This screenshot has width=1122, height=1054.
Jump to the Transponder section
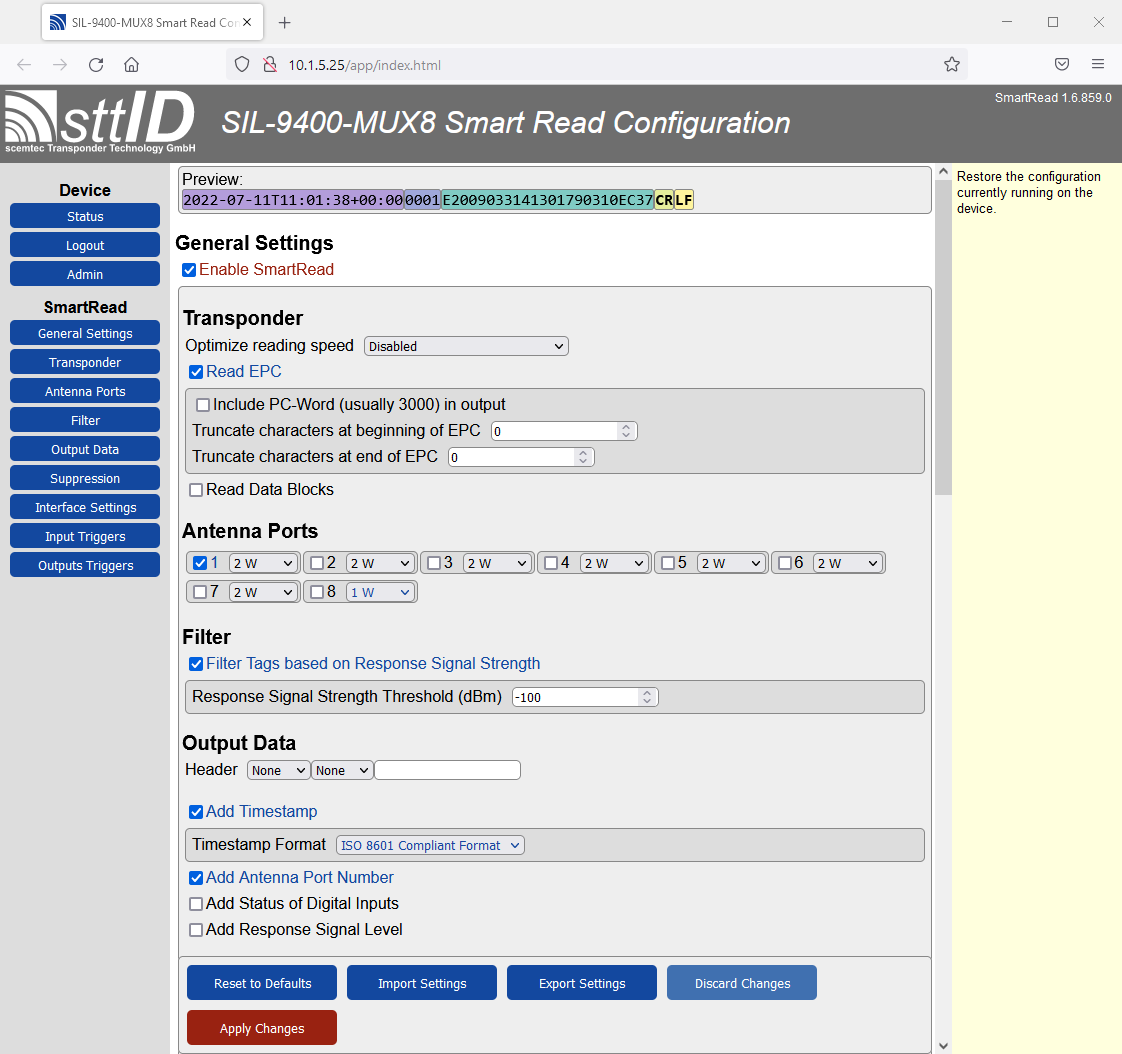[85, 362]
